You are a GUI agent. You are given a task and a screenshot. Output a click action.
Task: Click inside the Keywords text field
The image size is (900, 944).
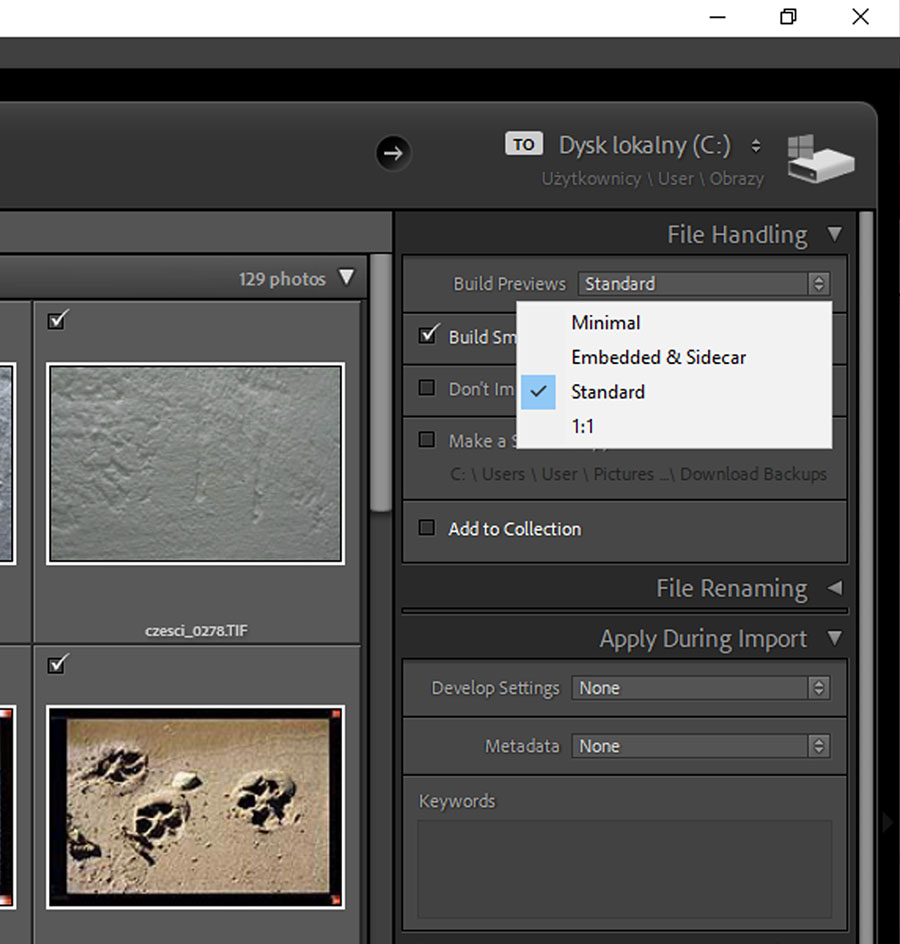click(624, 868)
